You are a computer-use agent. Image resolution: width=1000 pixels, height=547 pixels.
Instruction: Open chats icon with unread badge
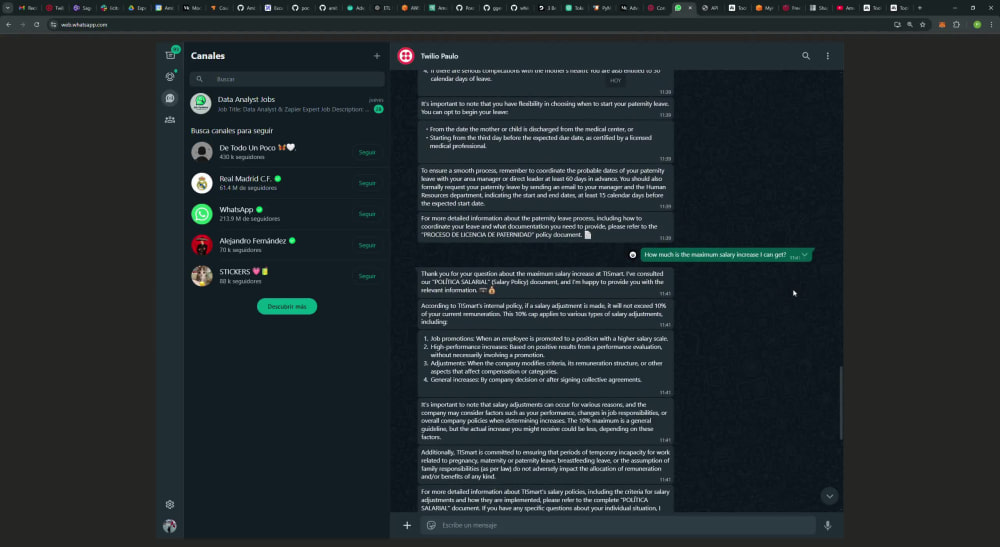click(170, 55)
